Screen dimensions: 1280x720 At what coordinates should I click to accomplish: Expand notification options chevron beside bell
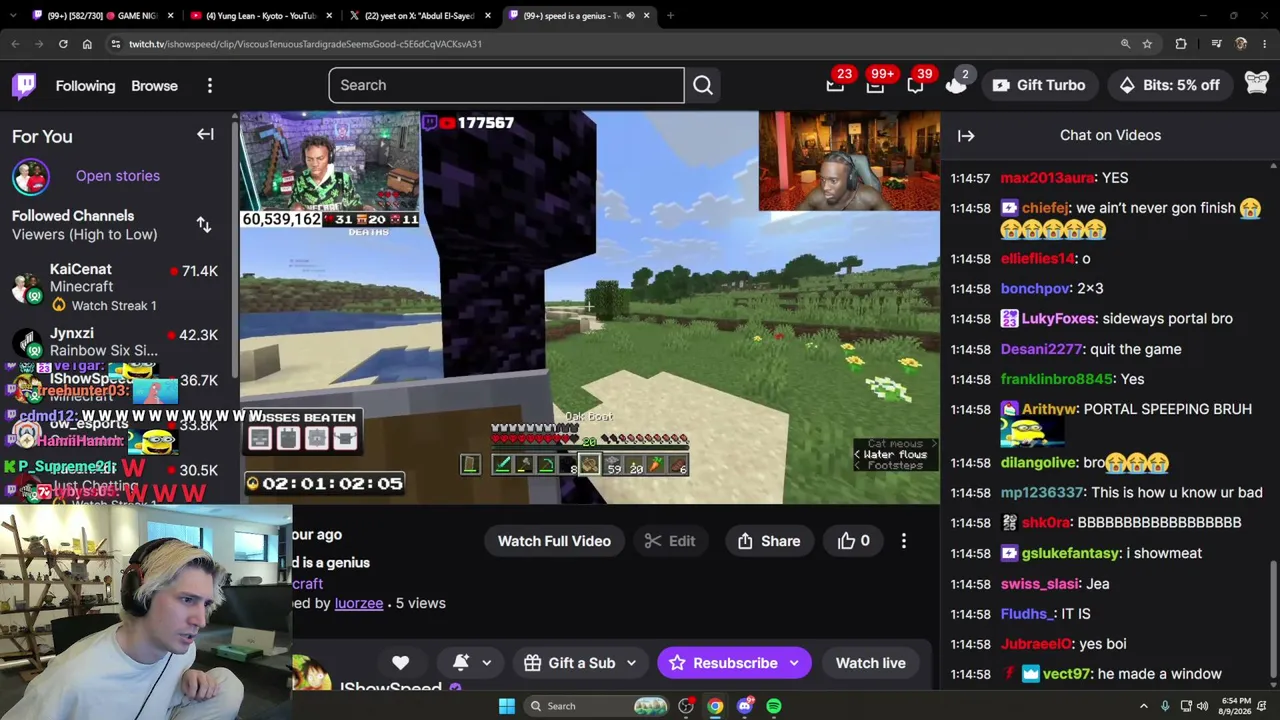coord(487,663)
